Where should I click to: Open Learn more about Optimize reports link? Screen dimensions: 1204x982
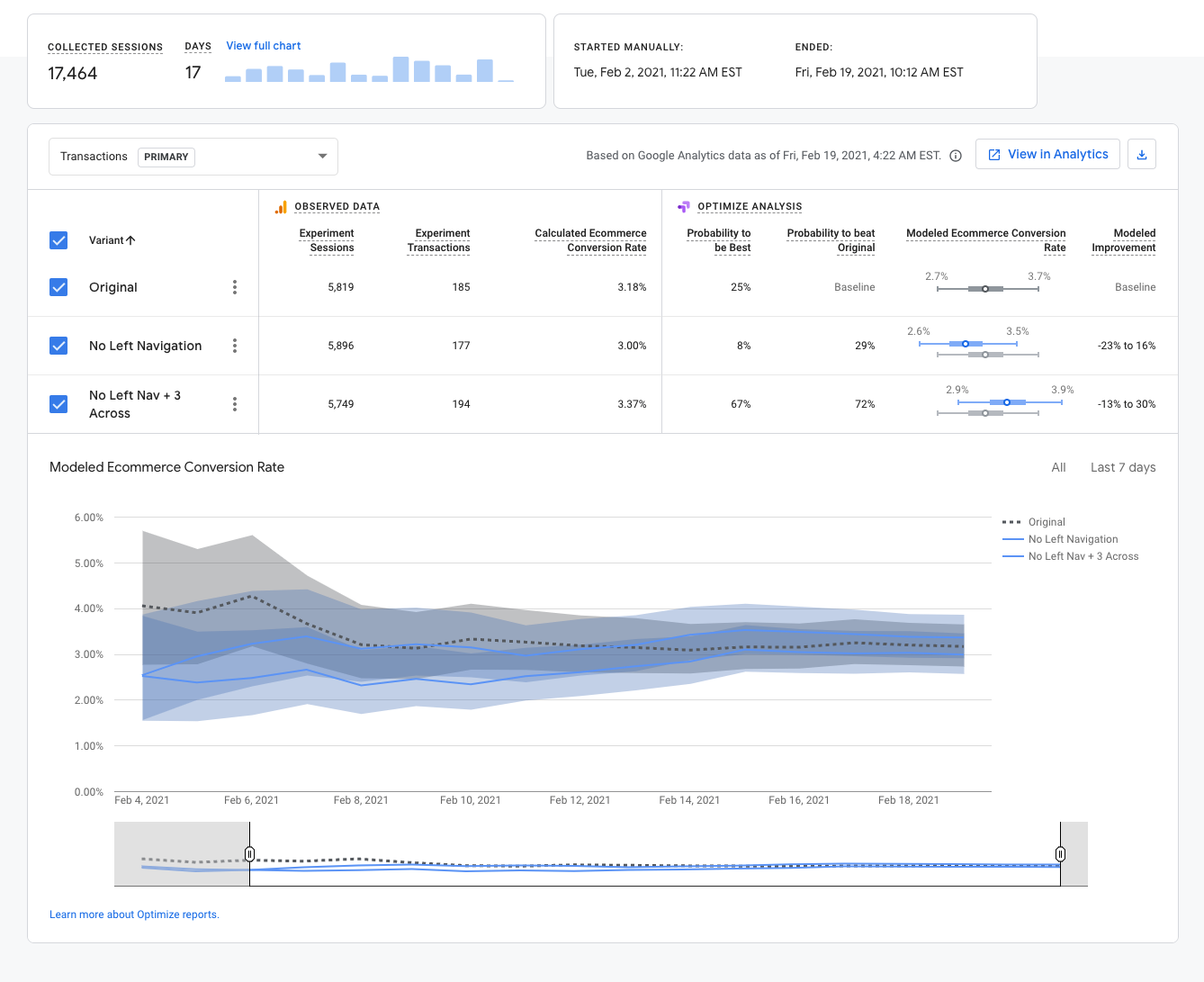(x=134, y=914)
